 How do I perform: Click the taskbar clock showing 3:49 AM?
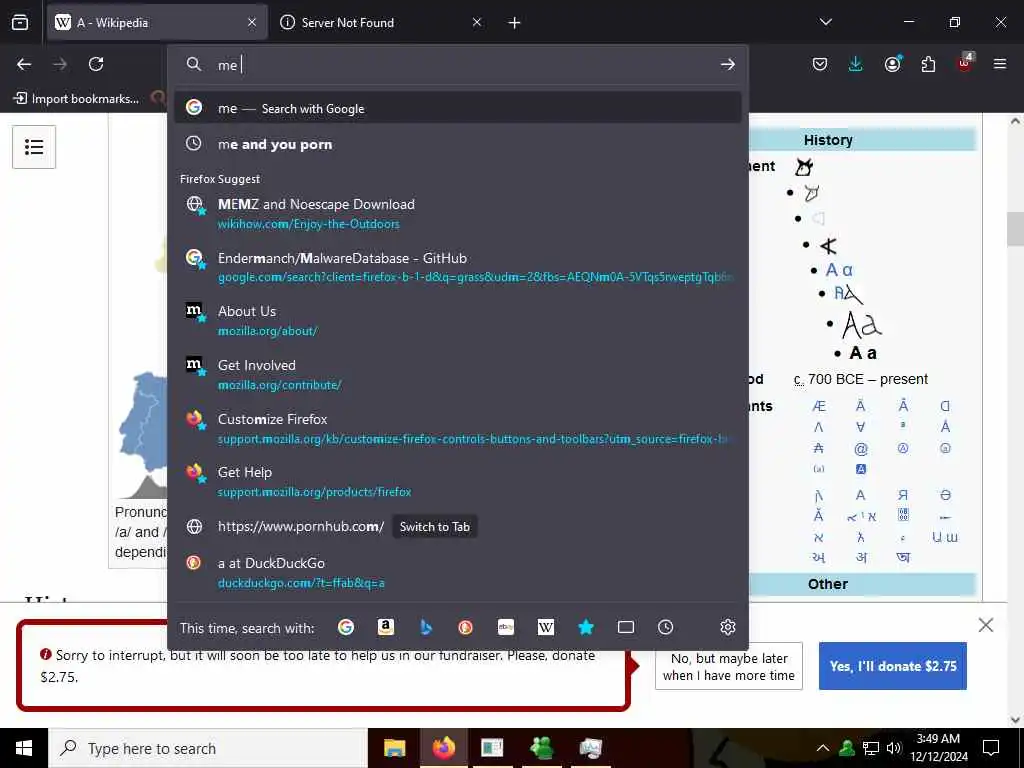[x=938, y=748]
